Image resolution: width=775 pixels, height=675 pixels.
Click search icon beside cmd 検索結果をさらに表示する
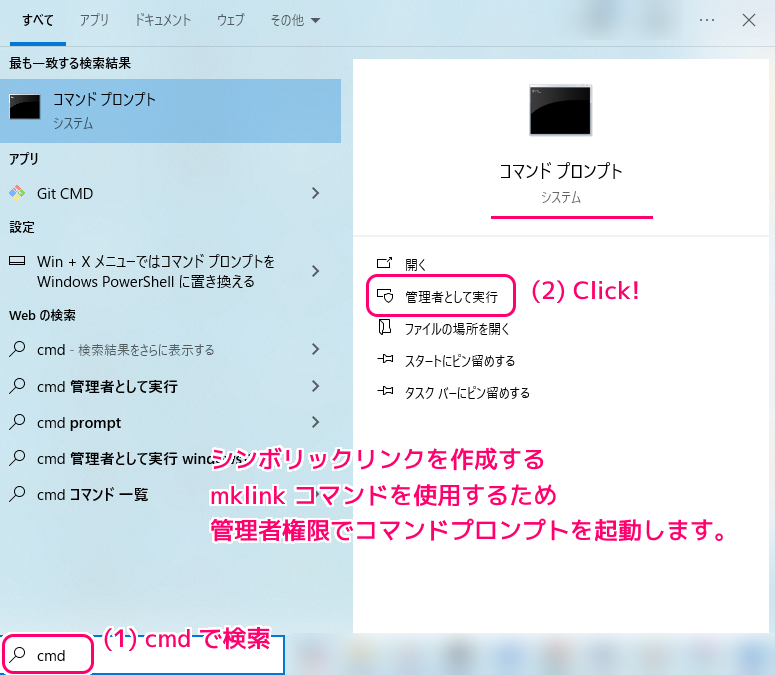17,349
